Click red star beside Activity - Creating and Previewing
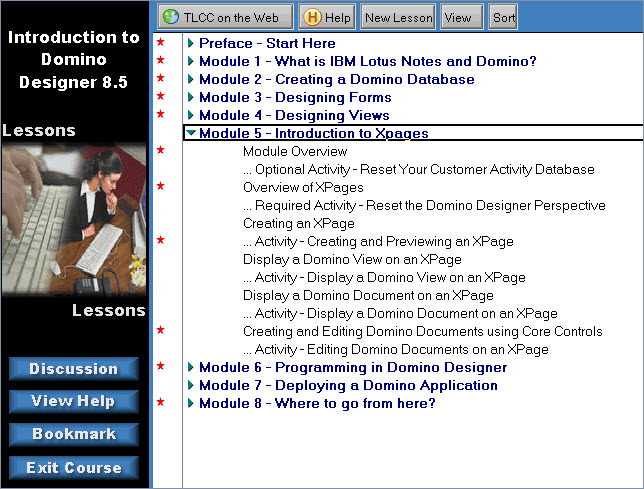Screen dimensions: 644x489 click(x=161, y=240)
